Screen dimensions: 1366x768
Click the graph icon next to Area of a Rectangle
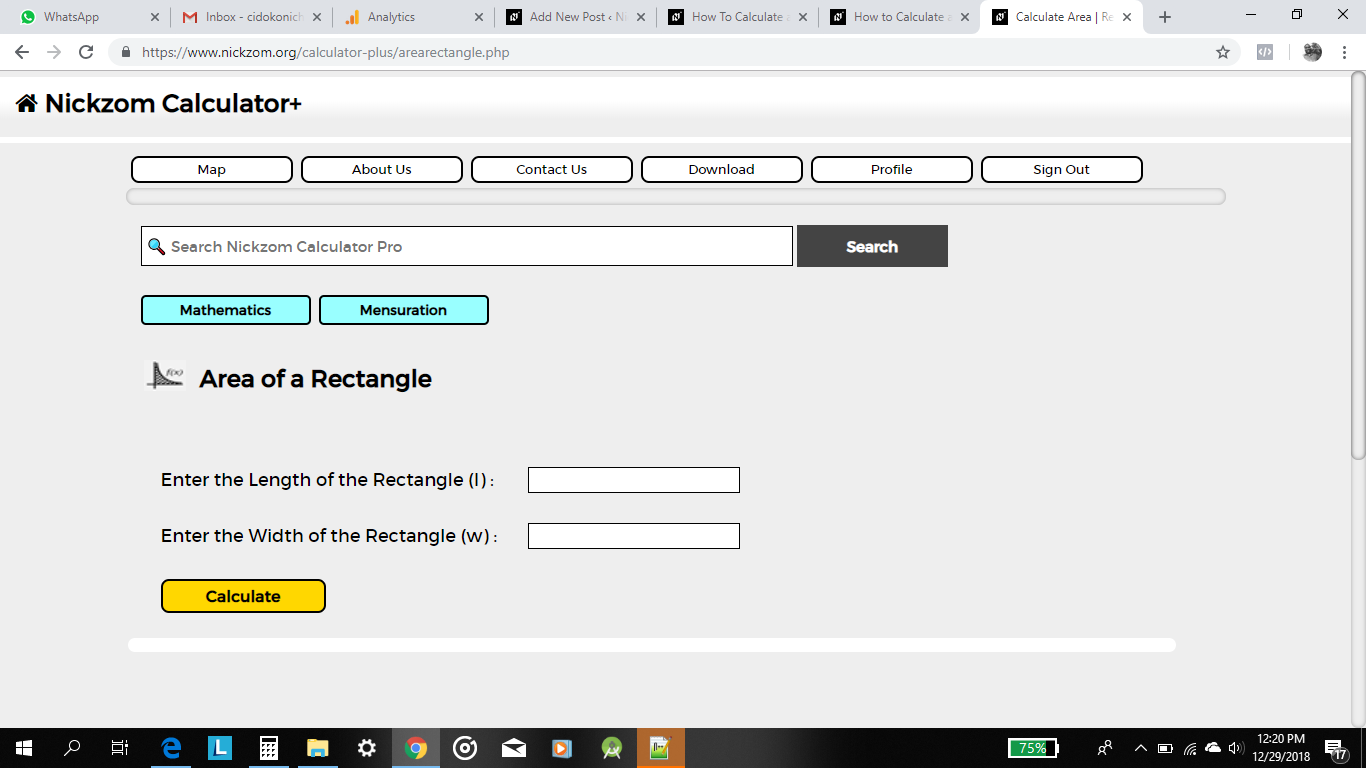(x=165, y=376)
